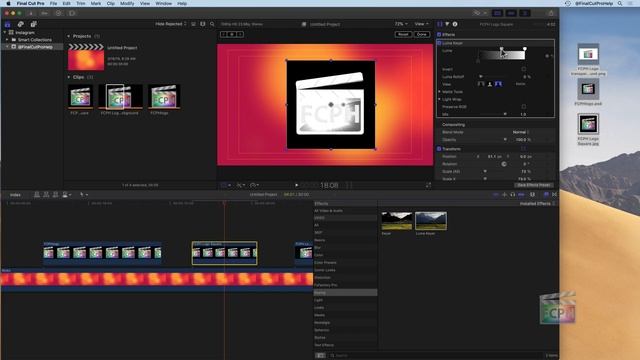Viewport: 640px width, 360px height.
Task: Open the Blend Mode Normal dropdown
Action: point(521,132)
